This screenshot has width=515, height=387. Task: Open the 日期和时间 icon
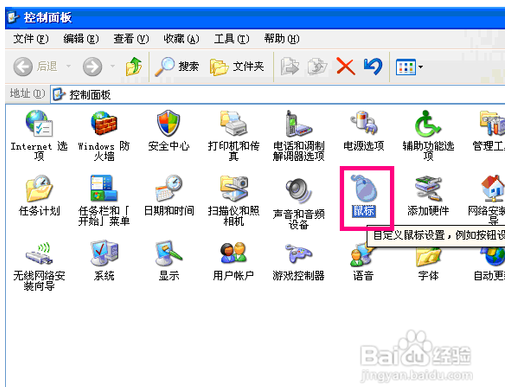click(x=169, y=188)
